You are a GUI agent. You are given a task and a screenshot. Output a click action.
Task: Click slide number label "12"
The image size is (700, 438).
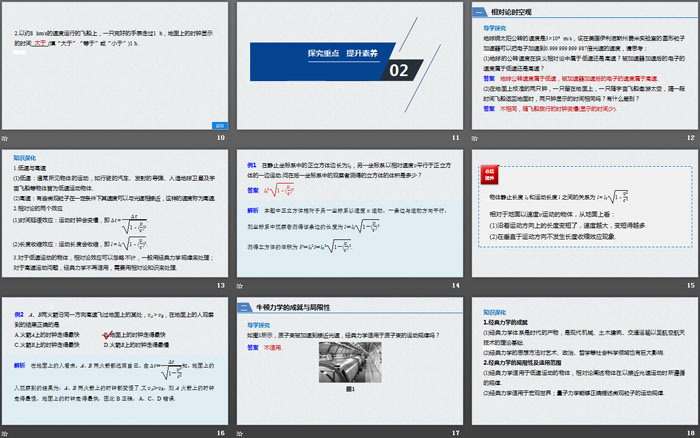tap(691, 138)
